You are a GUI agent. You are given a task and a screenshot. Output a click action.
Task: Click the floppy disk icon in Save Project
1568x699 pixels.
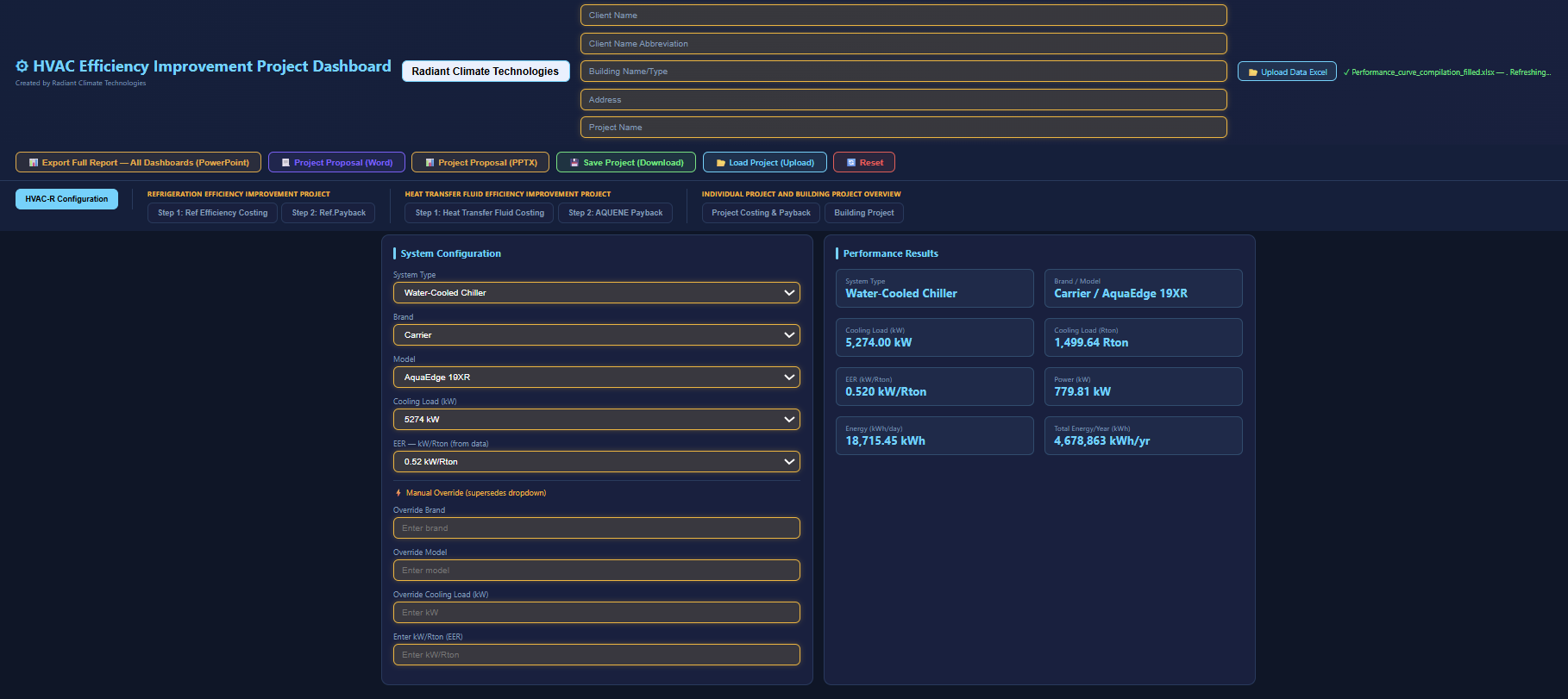(x=574, y=163)
